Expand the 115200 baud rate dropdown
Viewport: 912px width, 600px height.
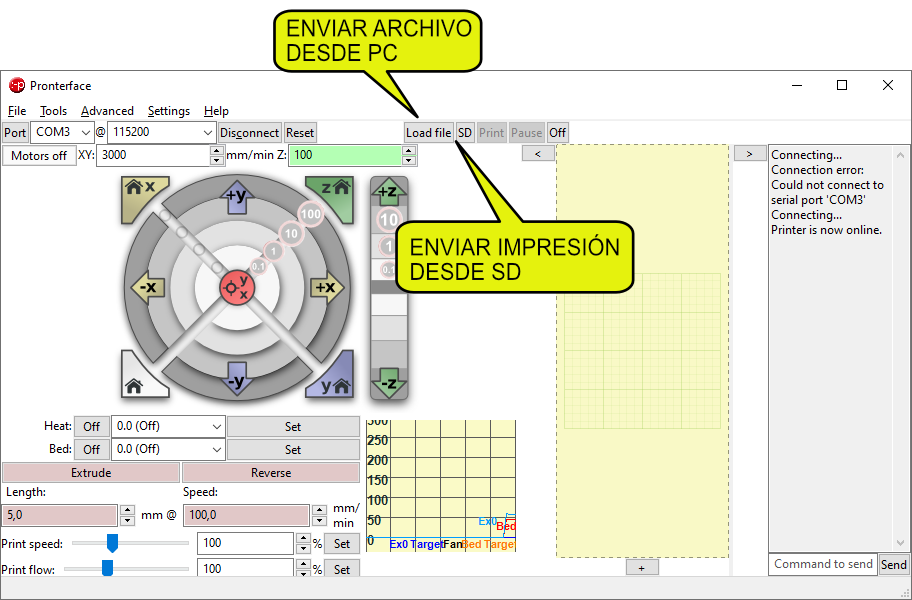pyautogui.click(x=162, y=133)
